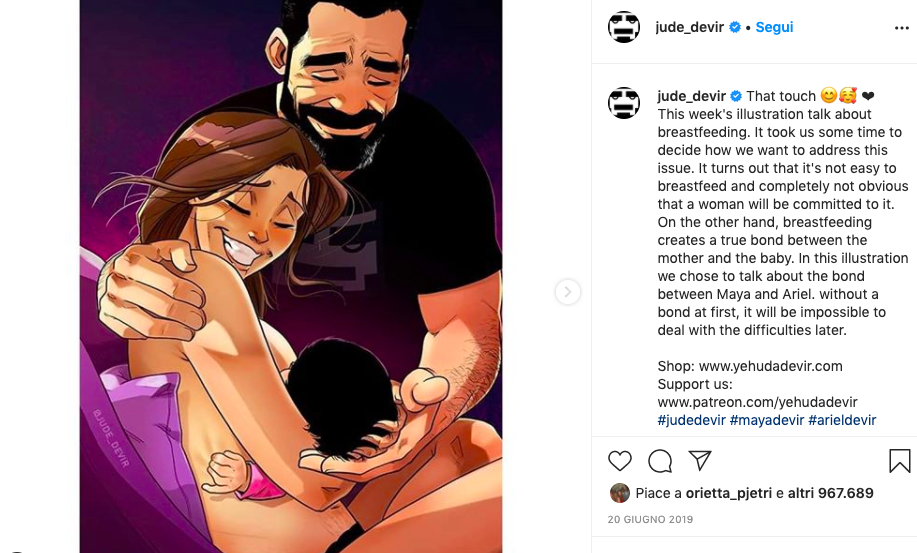Click jude_devir avatar beside caption
This screenshot has width=917, height=553.
624,102
